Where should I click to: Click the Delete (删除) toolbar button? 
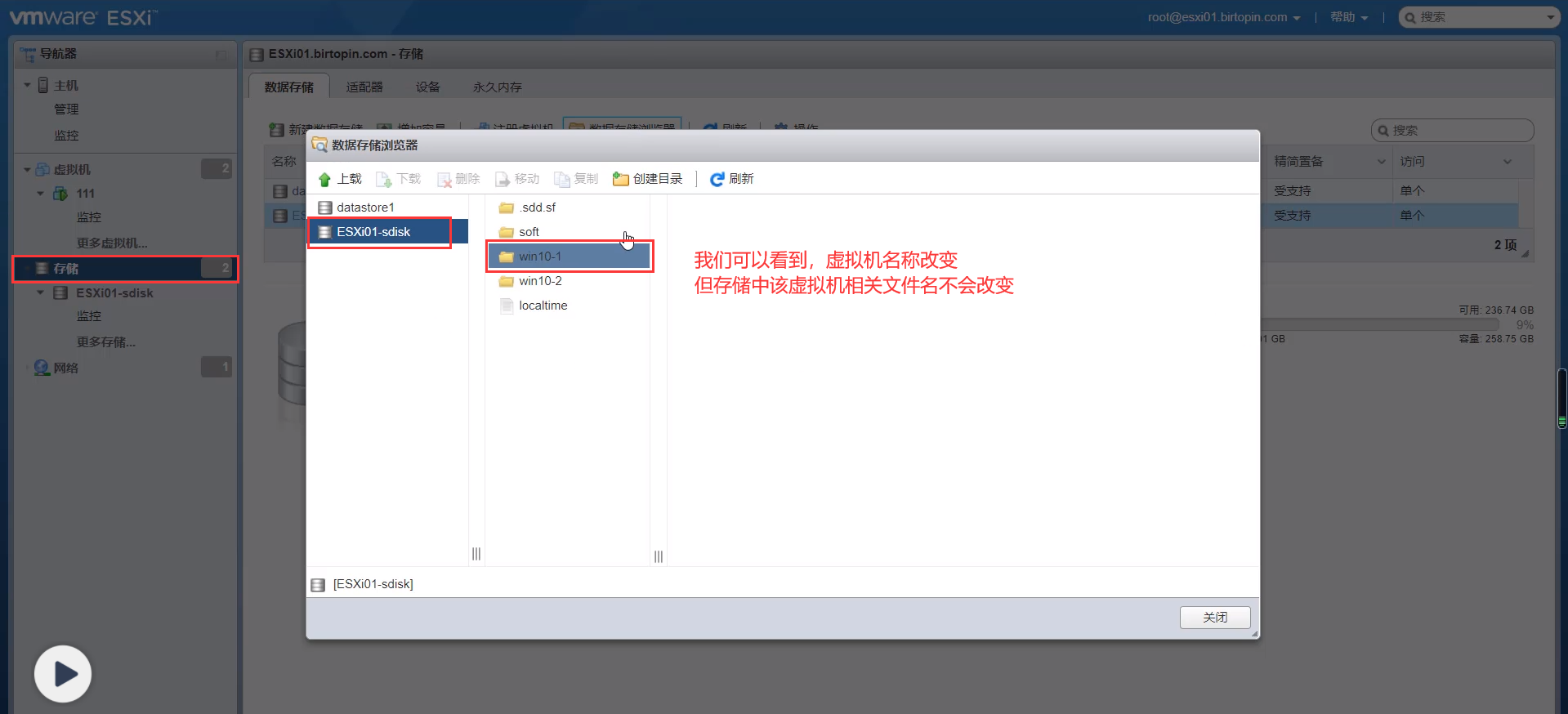coord(458,179)
